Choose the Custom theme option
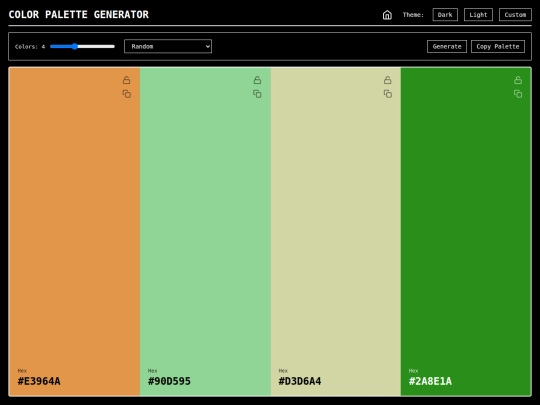 pos(515,15)
